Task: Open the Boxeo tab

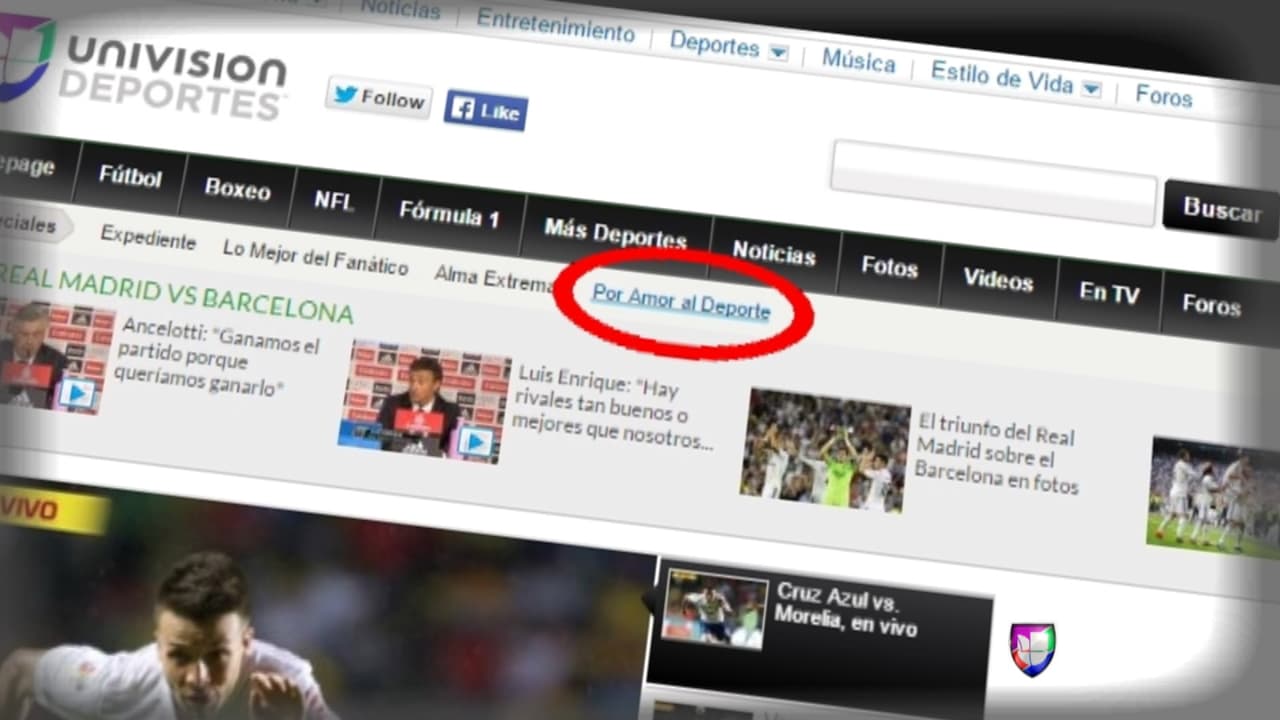Action: pos(237,188)
